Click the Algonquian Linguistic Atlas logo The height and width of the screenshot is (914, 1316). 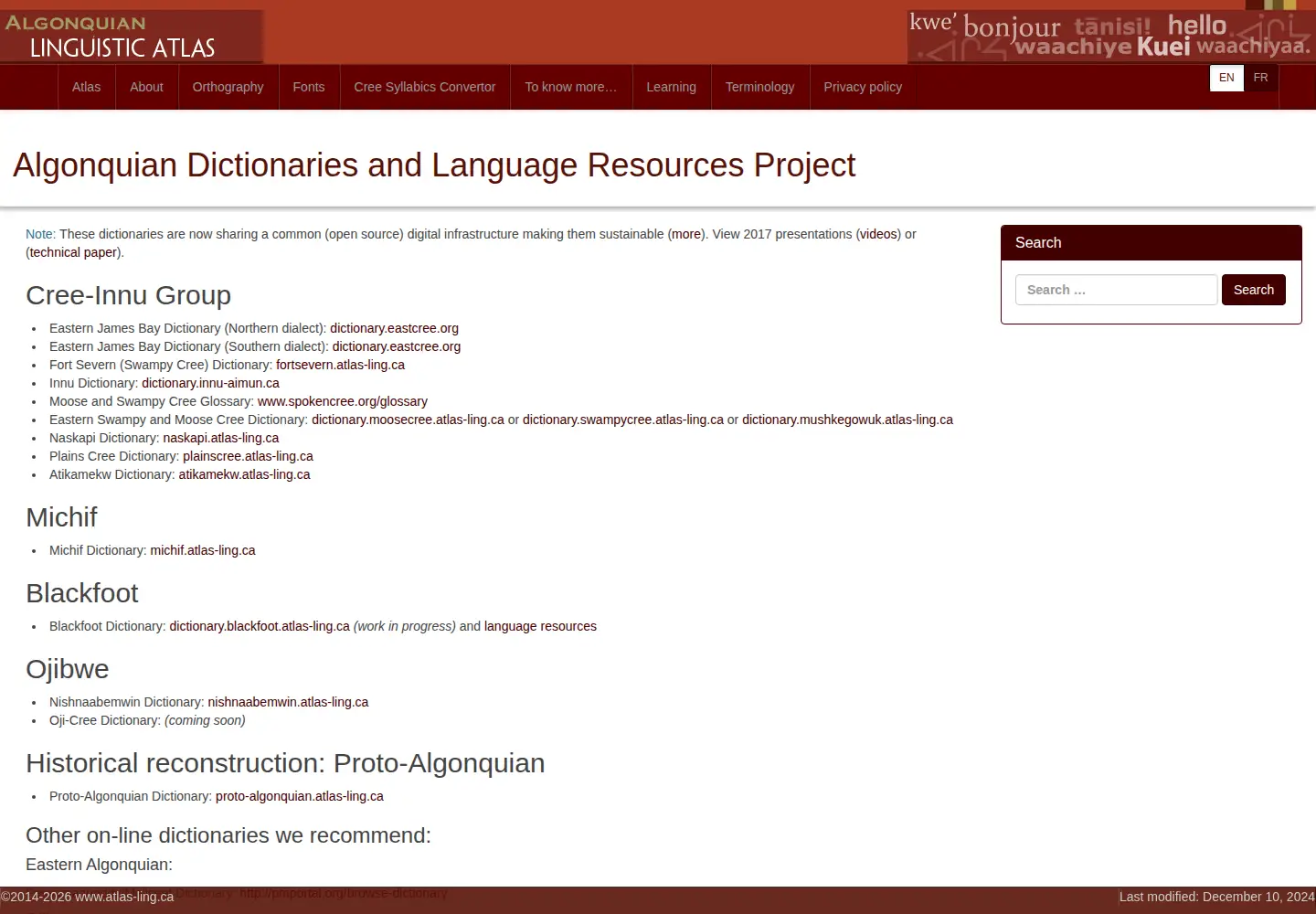(x=132, y=37)
